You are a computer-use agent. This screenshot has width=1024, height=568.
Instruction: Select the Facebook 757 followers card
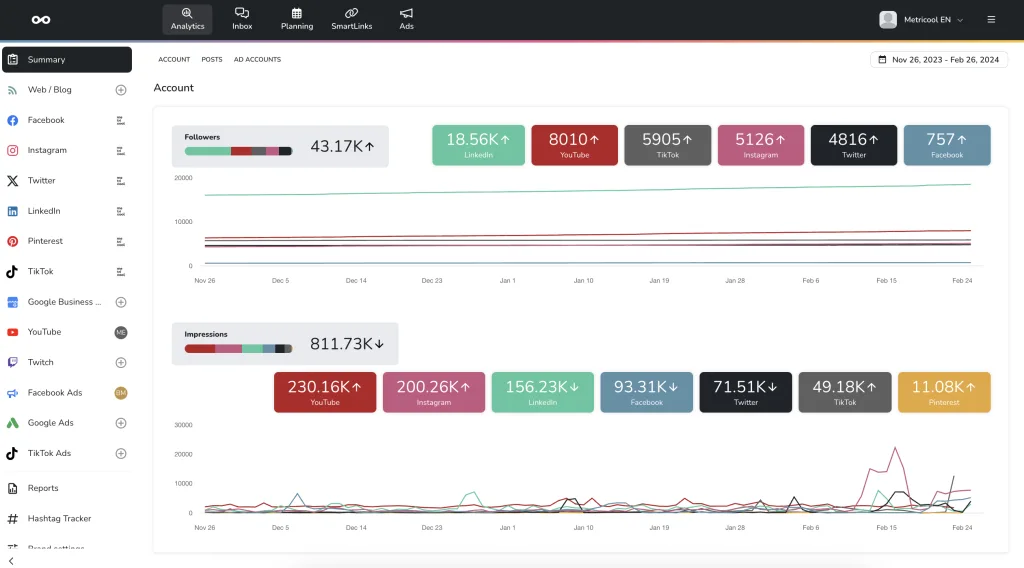click(x=947, y=145)
